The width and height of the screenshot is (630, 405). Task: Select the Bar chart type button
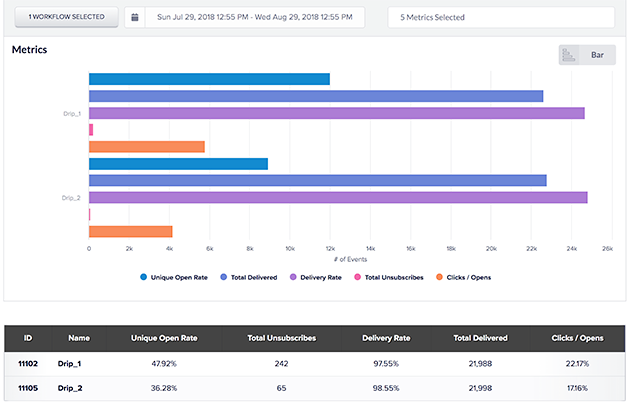(597, 55)
